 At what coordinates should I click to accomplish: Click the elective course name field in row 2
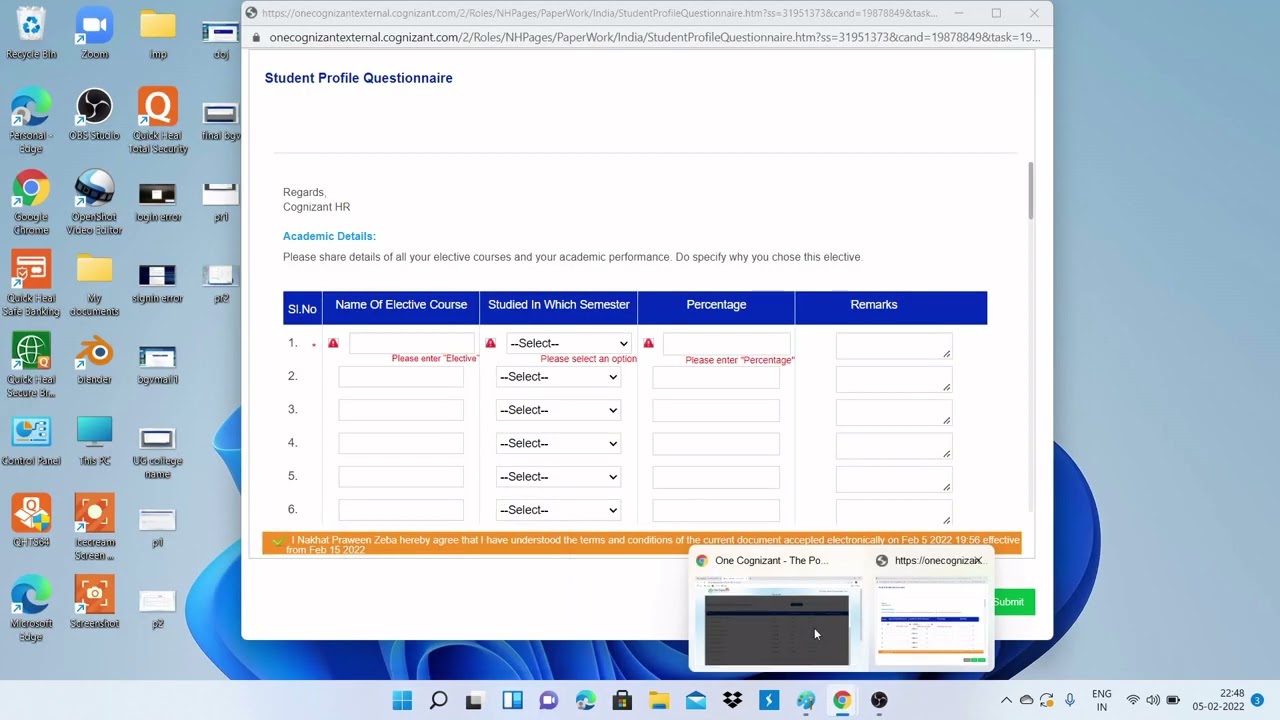click(401, 377)
